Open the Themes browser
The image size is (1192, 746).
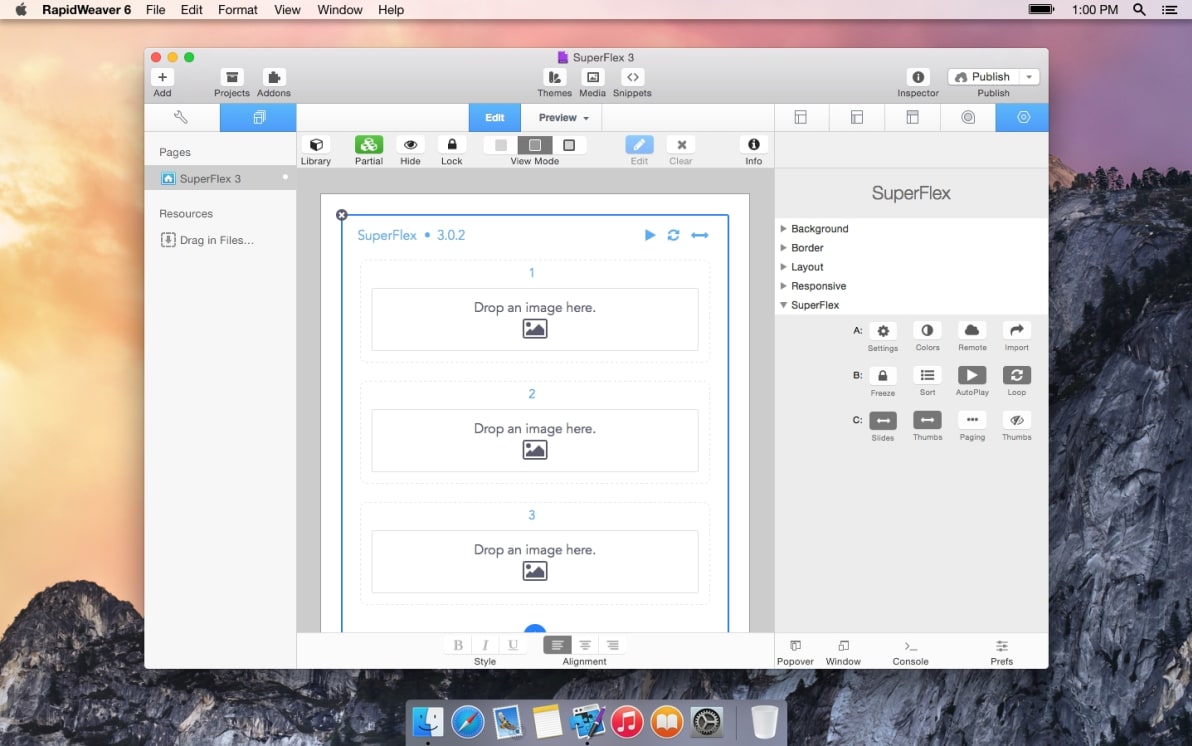tap(554, 78)
